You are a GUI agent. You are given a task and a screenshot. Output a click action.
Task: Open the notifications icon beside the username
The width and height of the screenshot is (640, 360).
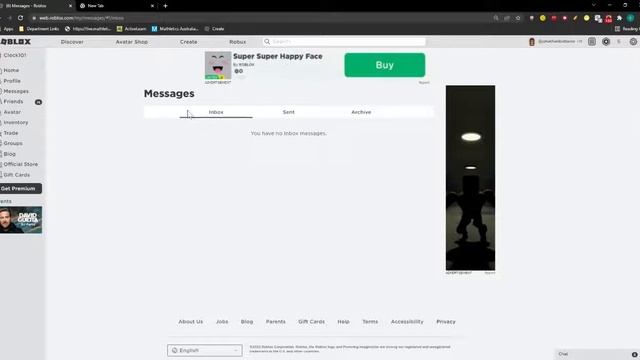(592, 42)
